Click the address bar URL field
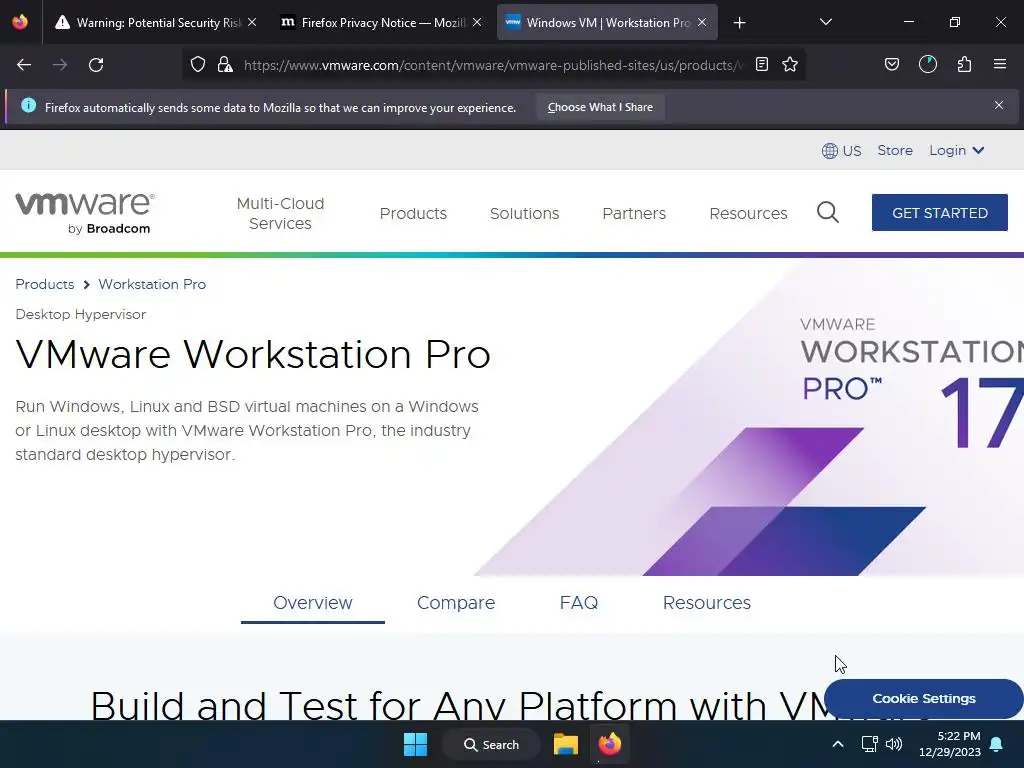Screen dimensions: 1024x768 click(492, 65)
